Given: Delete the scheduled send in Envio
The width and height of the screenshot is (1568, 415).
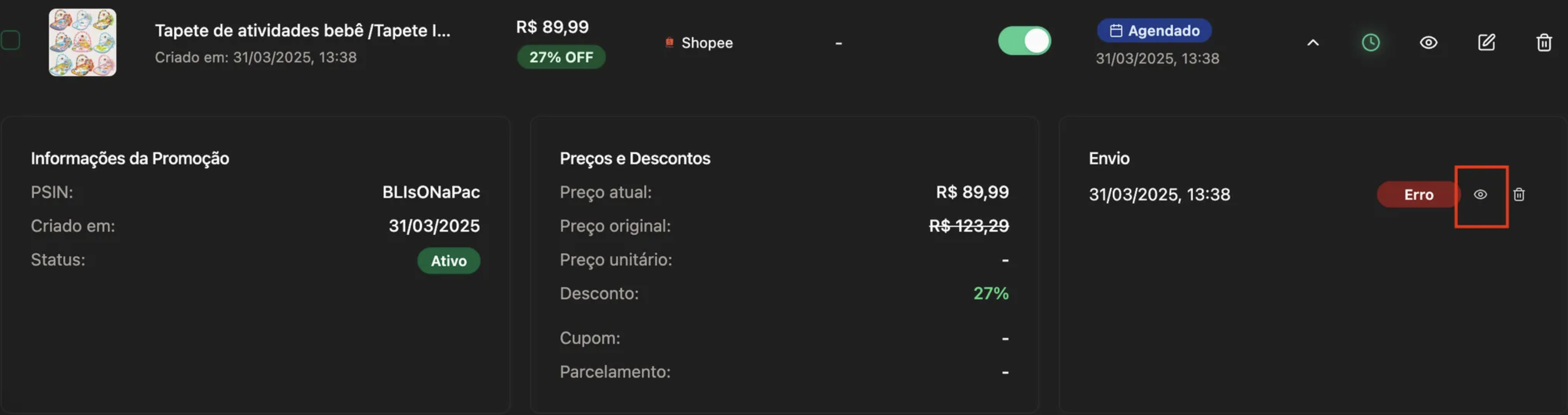Looking at the screenshot, I should [1519, 194].
